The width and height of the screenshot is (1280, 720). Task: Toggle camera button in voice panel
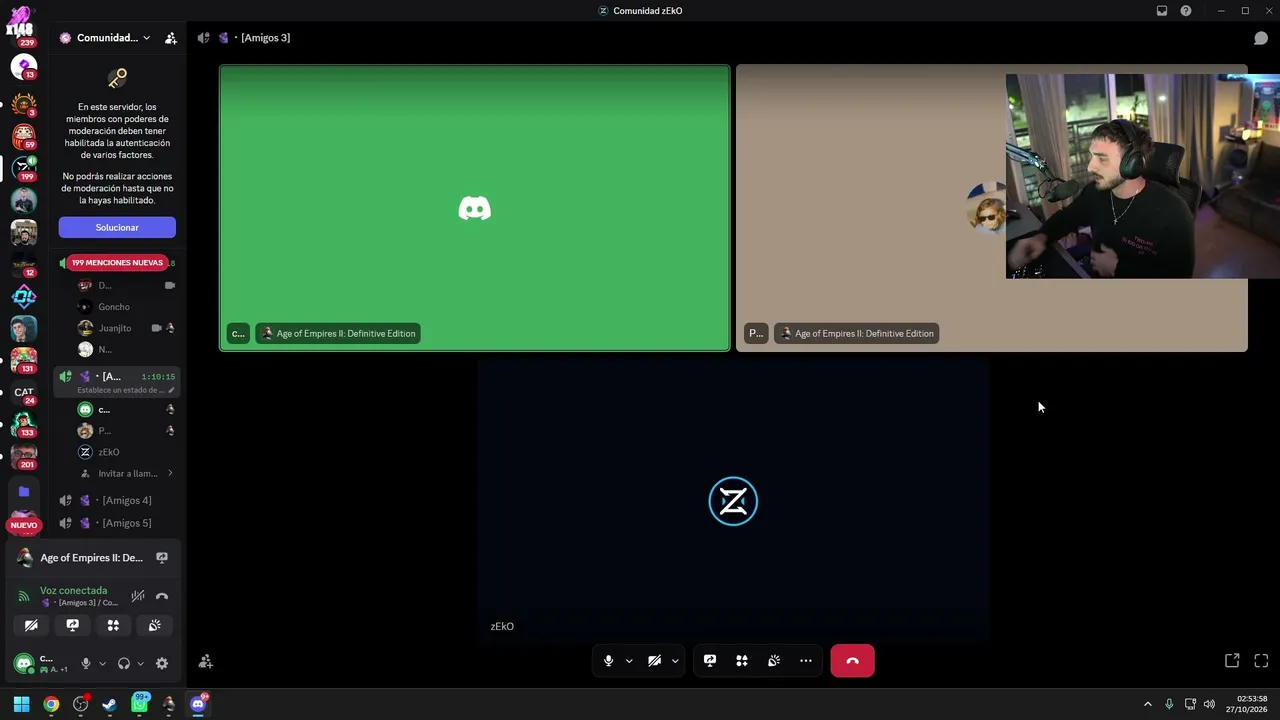31,625
